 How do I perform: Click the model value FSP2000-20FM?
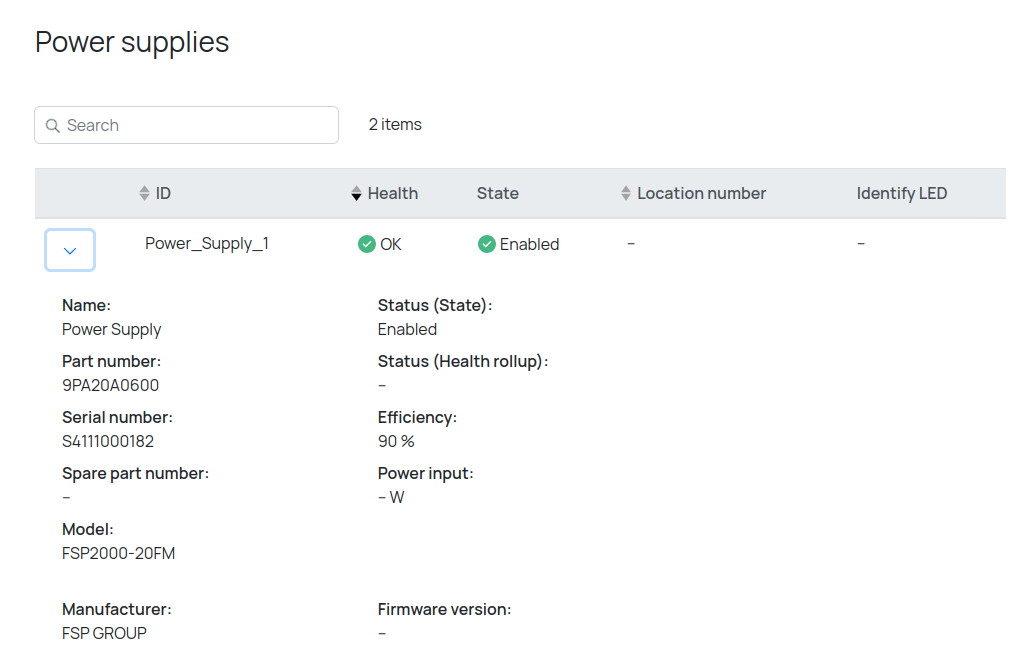tap(118, 553)
